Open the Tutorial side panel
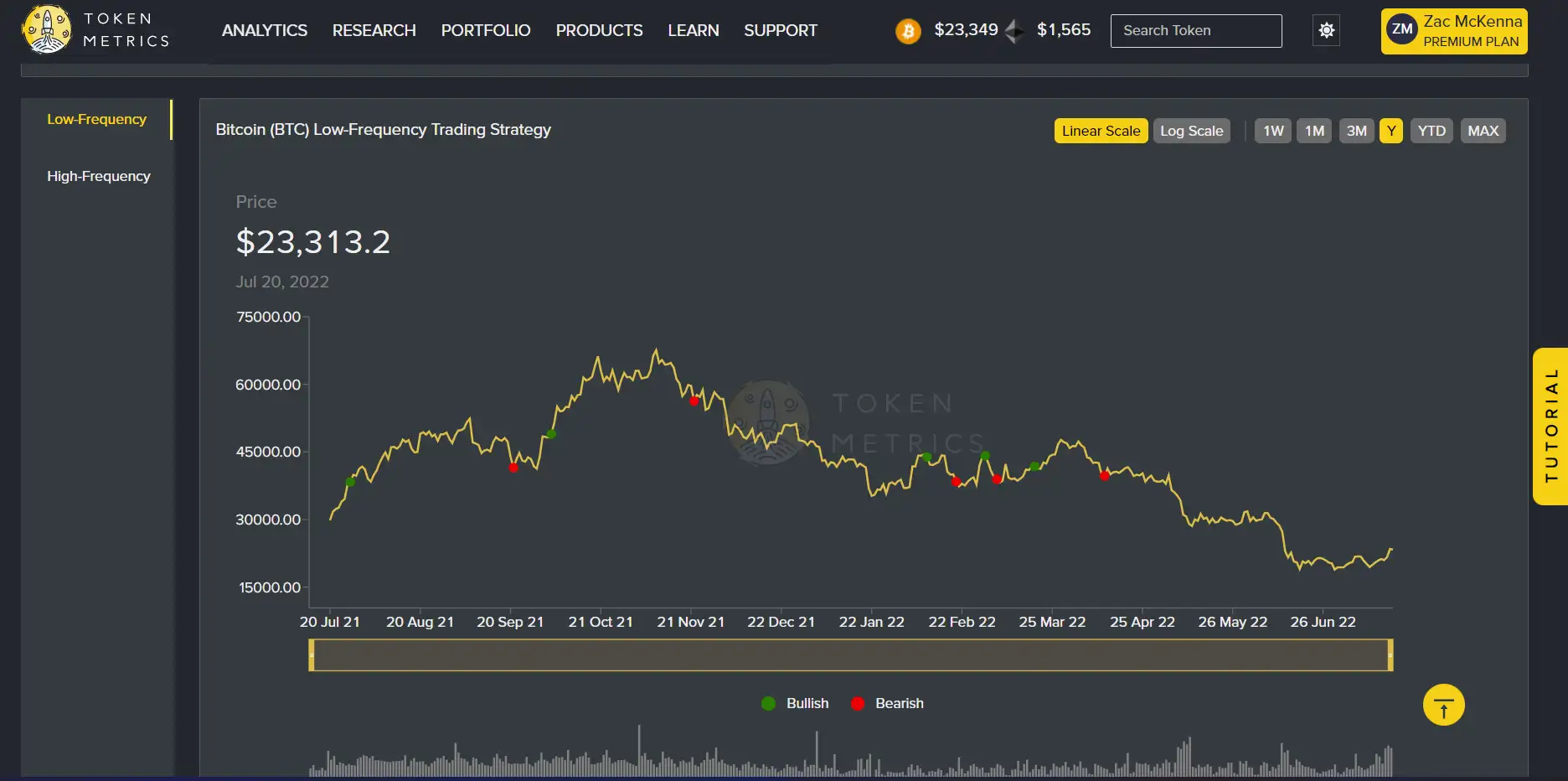 click(x=1550, y=426)
